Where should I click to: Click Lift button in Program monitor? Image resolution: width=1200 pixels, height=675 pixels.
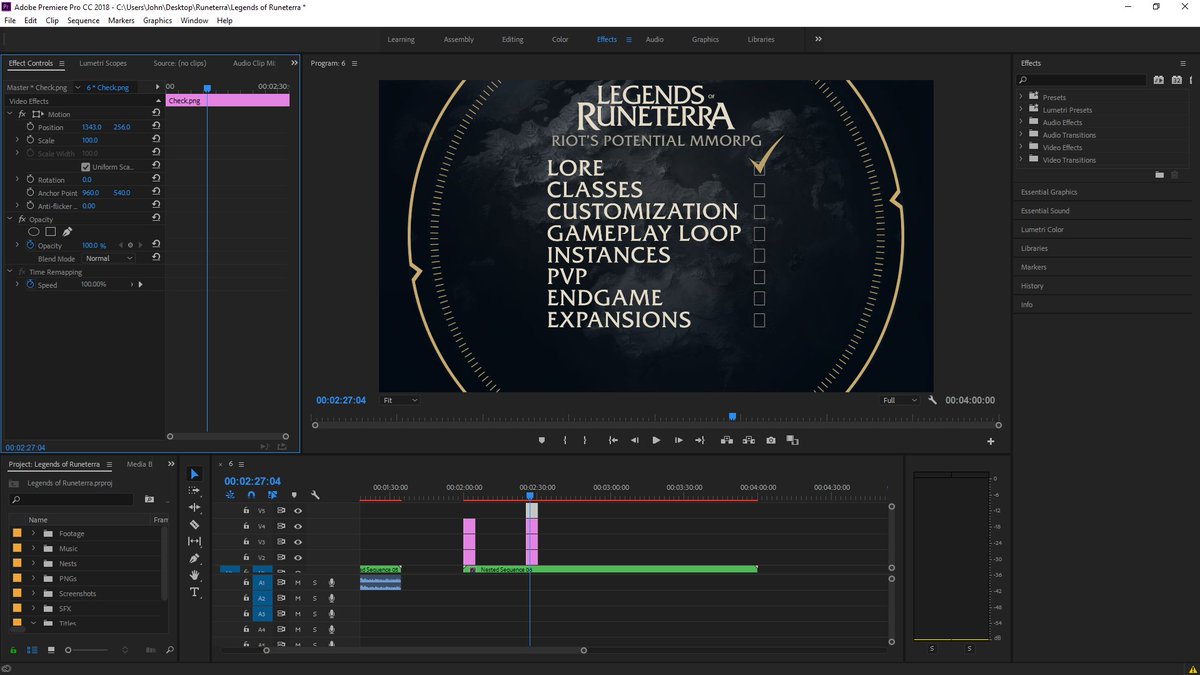[726, 440]
